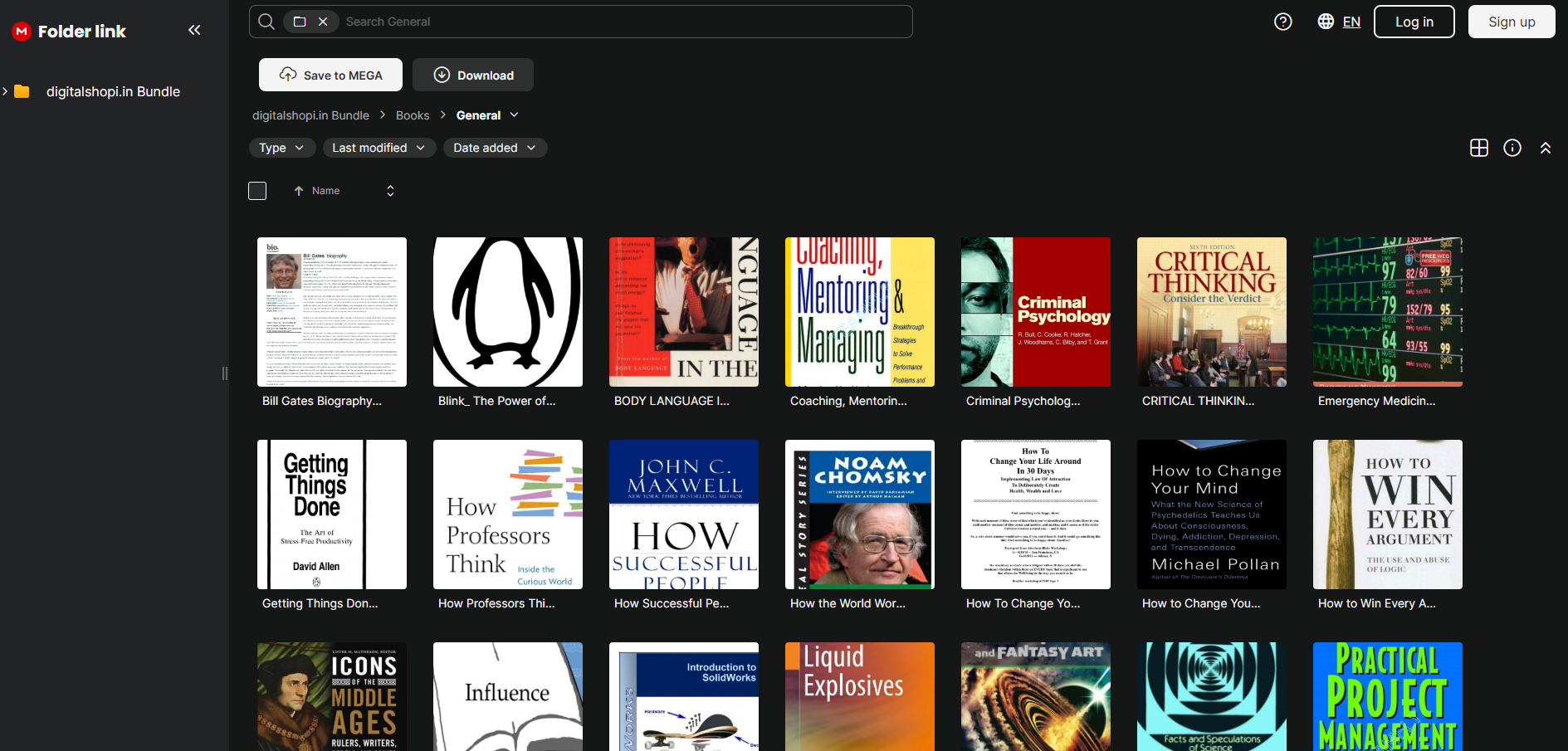Click the Save to MEGA button
Screen dimensions: 1568x751
coord(330,75)
